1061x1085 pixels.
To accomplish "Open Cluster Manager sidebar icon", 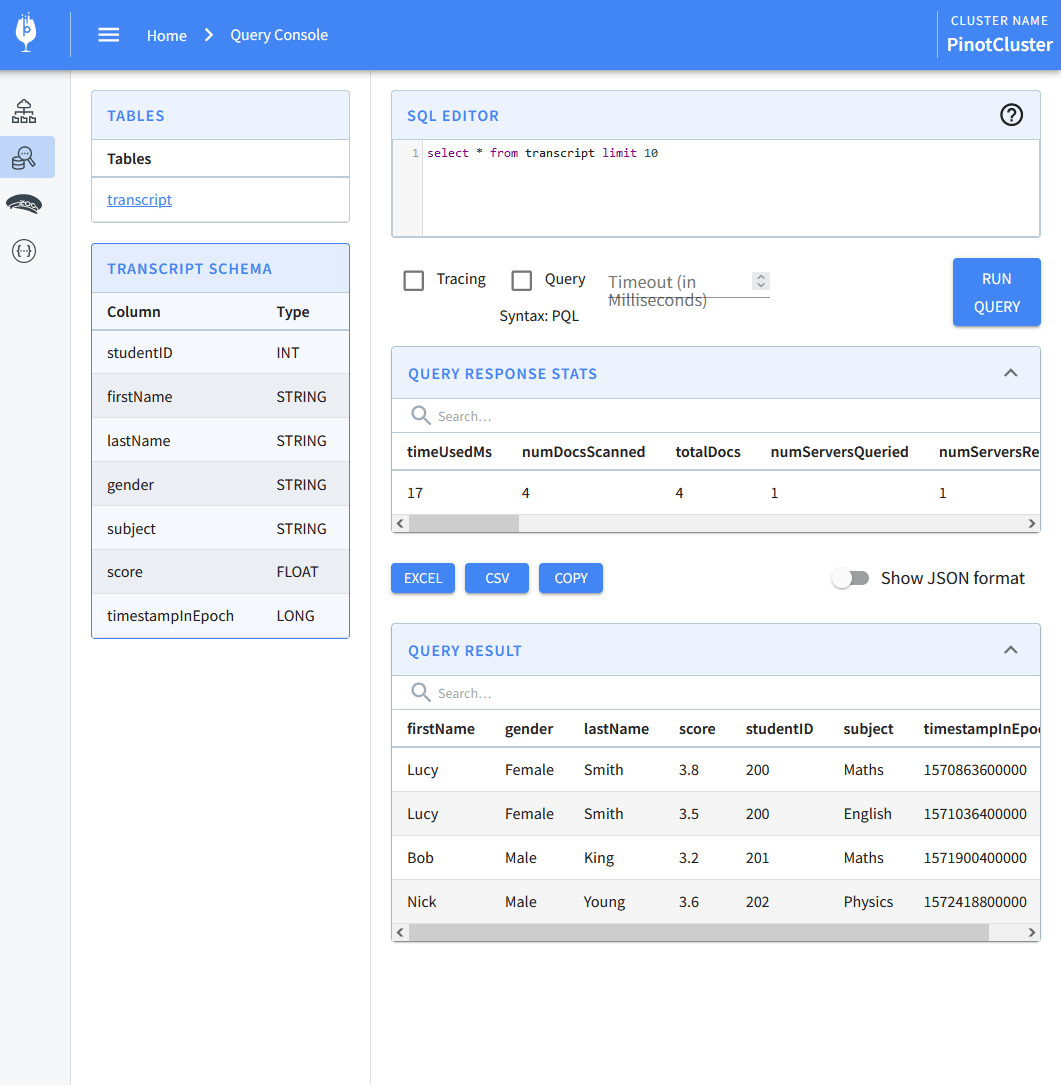I will 24,111.
